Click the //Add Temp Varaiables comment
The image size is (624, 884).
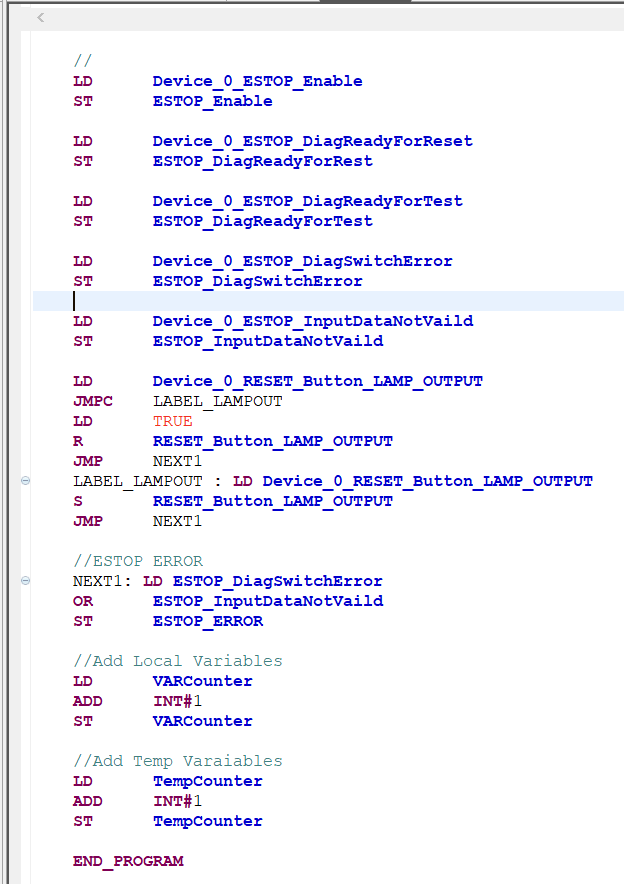(x=178, y=761)
